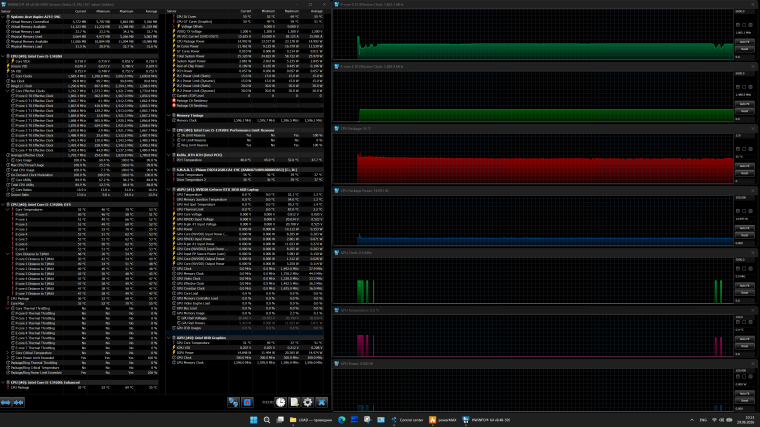Click the expand-all sensors arrows icon
The image size is (760, 427).
pos(6,402)
